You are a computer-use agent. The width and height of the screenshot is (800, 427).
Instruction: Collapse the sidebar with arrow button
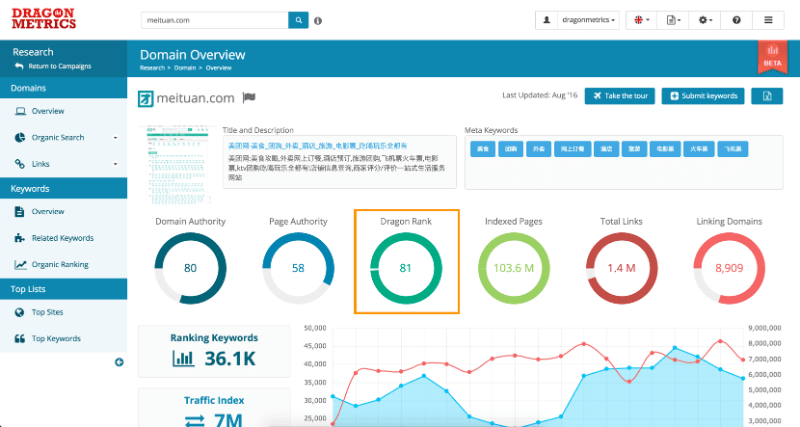point(119,362)
